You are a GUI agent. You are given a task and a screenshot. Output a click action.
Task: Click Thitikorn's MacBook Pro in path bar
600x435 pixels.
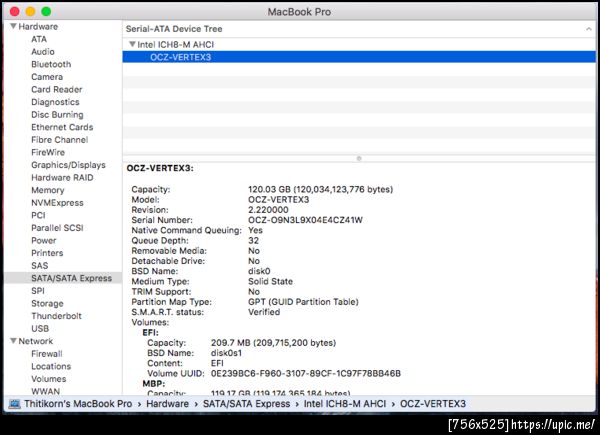pyautogui.click(x=78, y=404)
